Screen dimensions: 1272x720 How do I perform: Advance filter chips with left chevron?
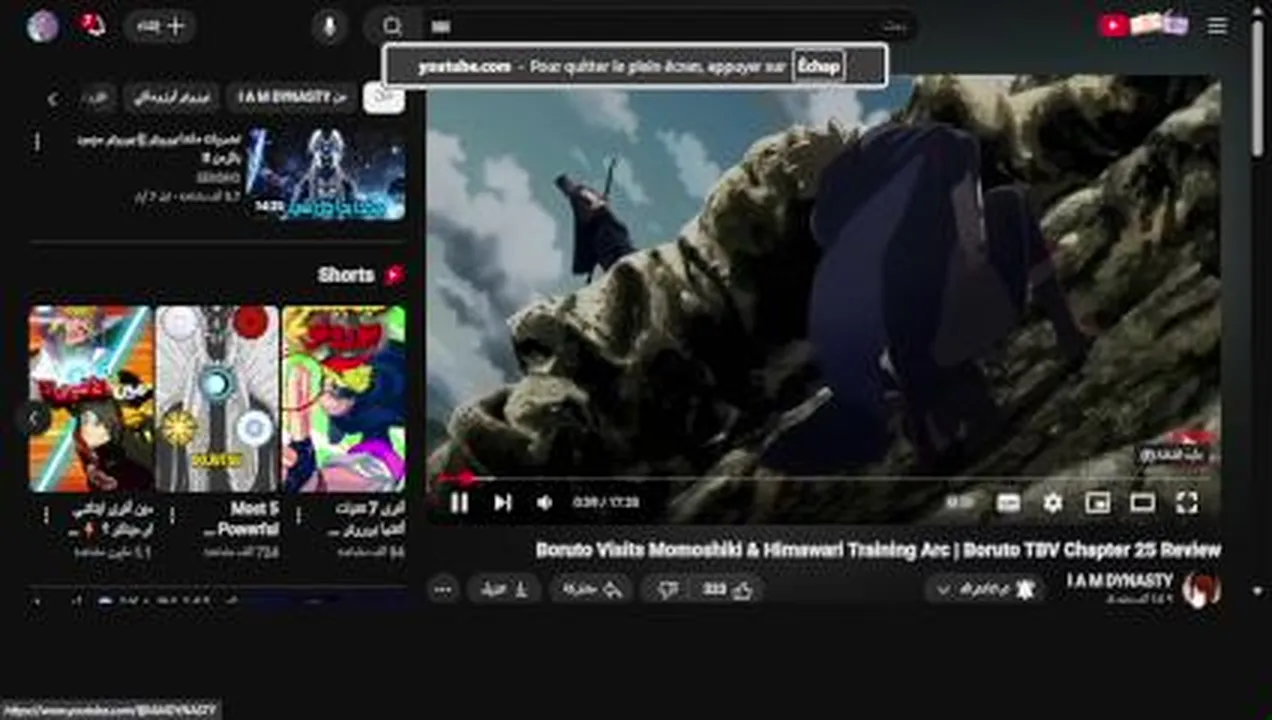pyautogui.click(x=52, y=98)
